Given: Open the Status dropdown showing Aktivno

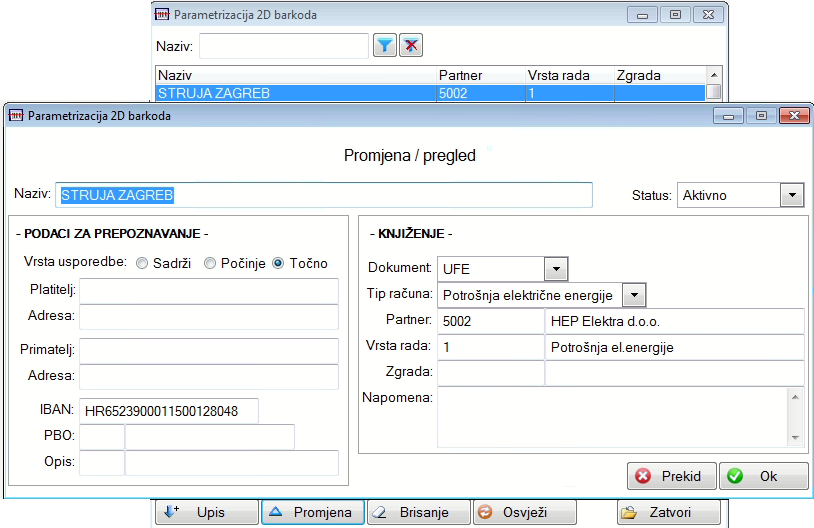Looking at the screenshot, I should pyautogui.click(x=792, y=195).
